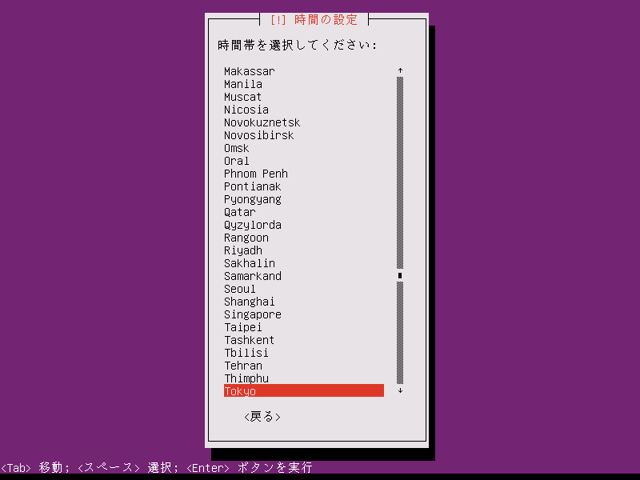Viewport: 640px width, 480px height.
Task: Click the scrollbar position marker
Action: coord(400,276)
